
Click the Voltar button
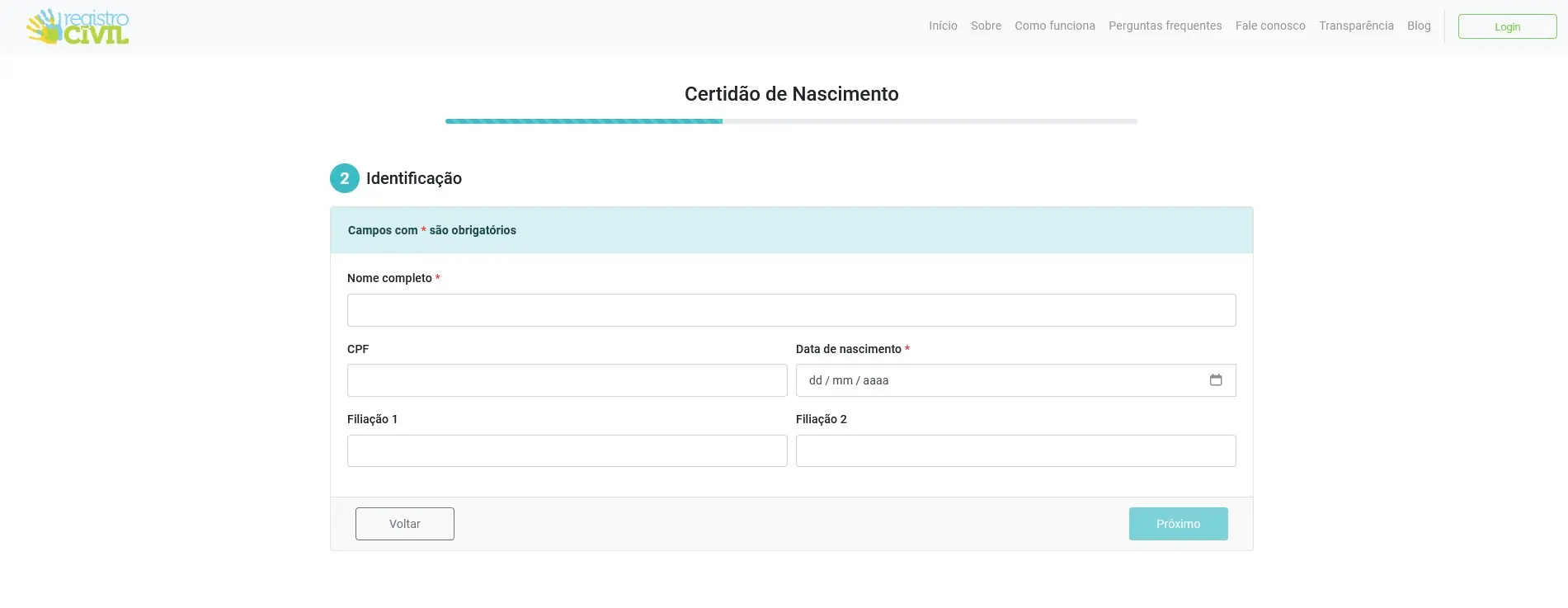404,524
